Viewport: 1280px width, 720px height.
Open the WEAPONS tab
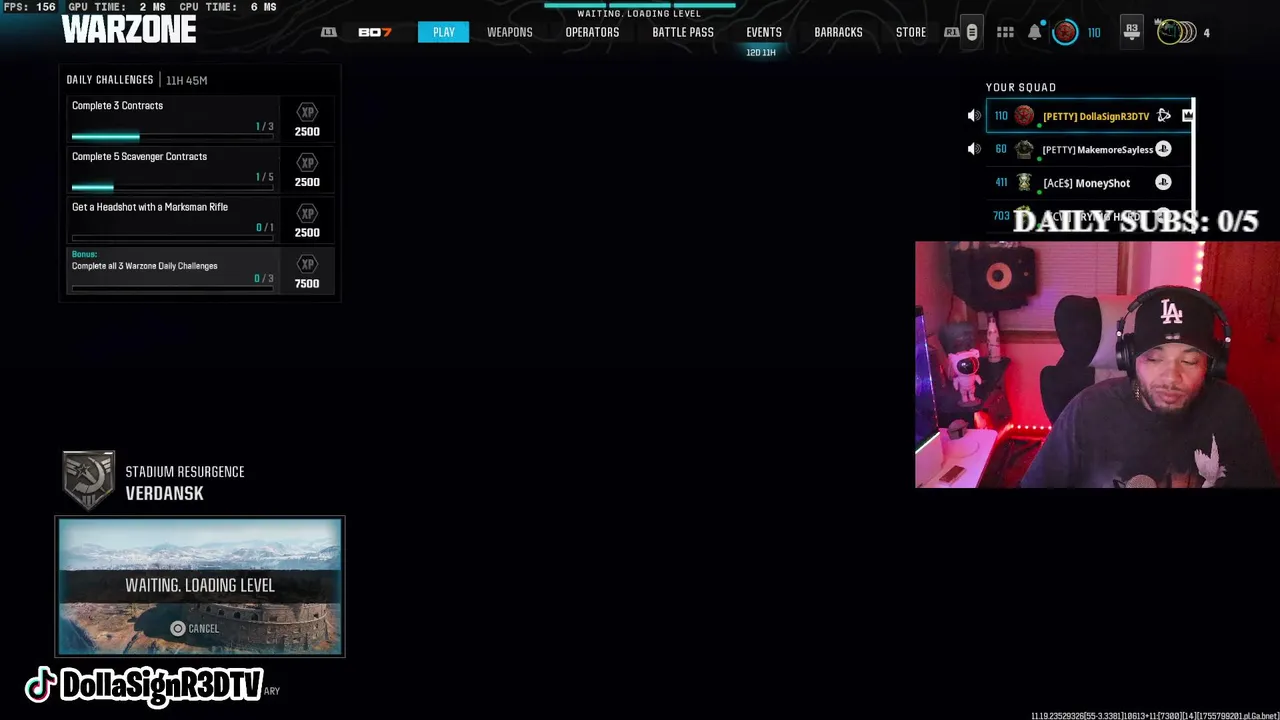pyautogui.click(x=510, y=32)
